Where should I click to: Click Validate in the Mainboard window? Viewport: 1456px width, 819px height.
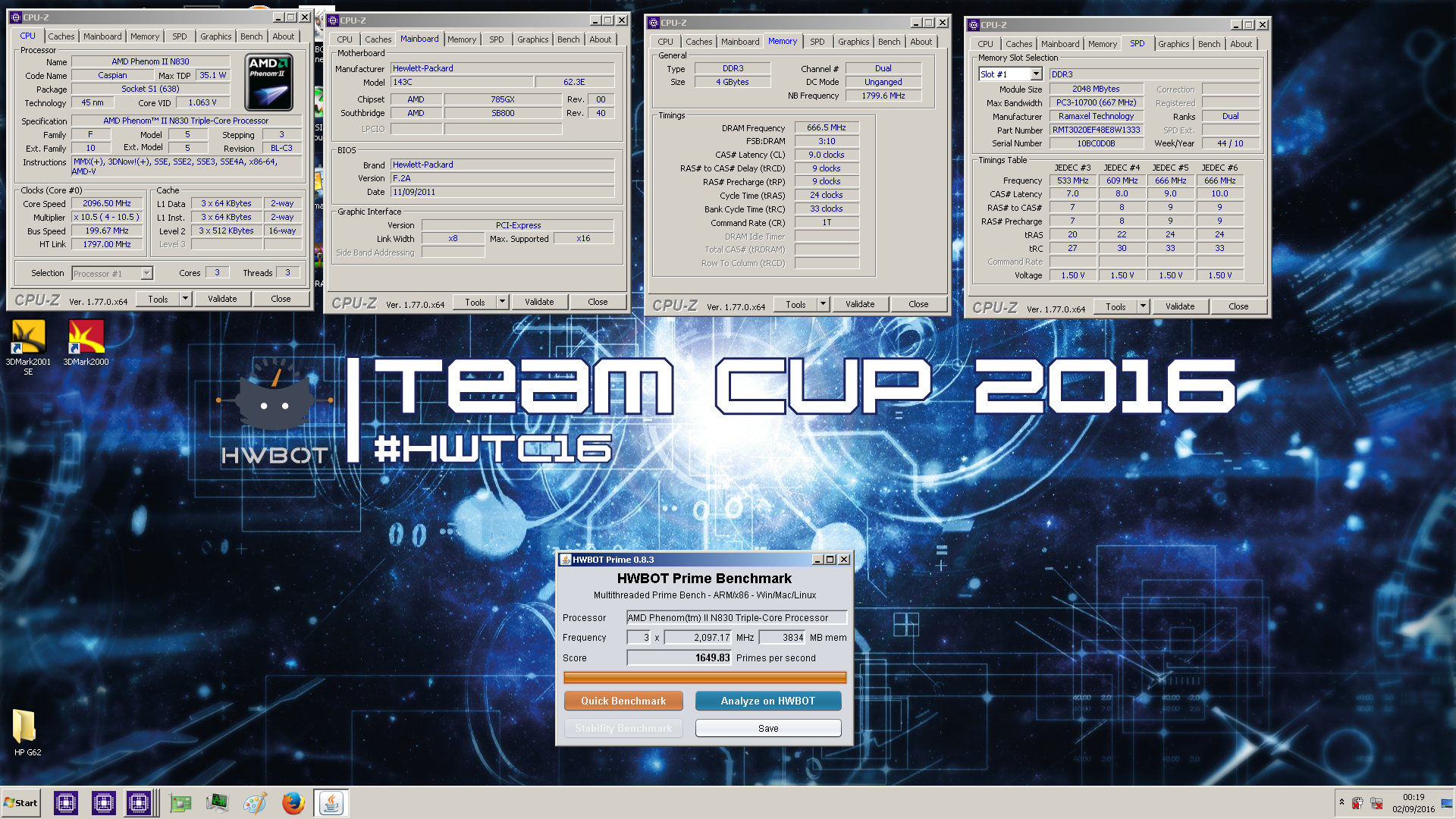click(539, 302)
